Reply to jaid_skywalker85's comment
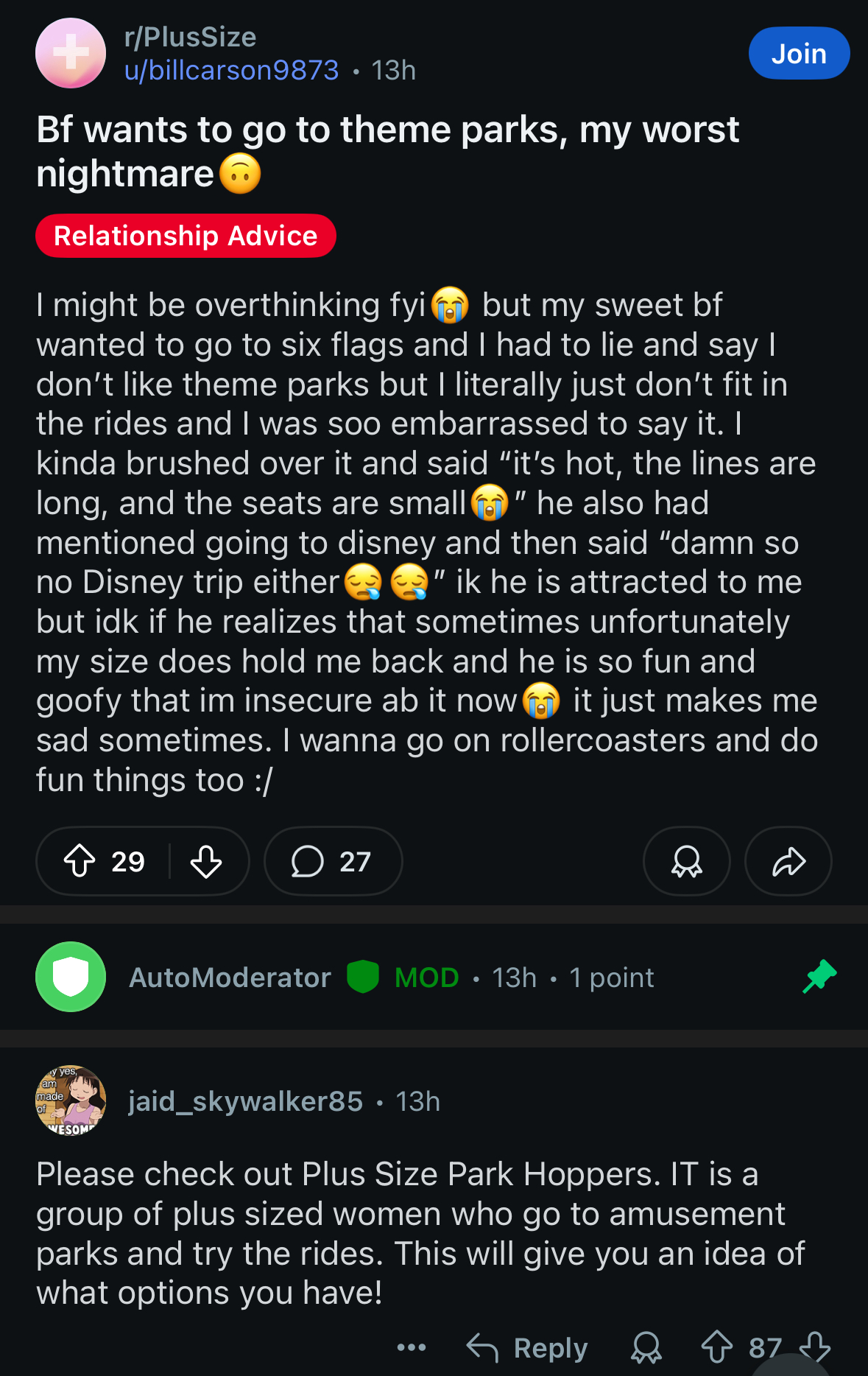This screenshot has height=1376, width=868. 528,1347
